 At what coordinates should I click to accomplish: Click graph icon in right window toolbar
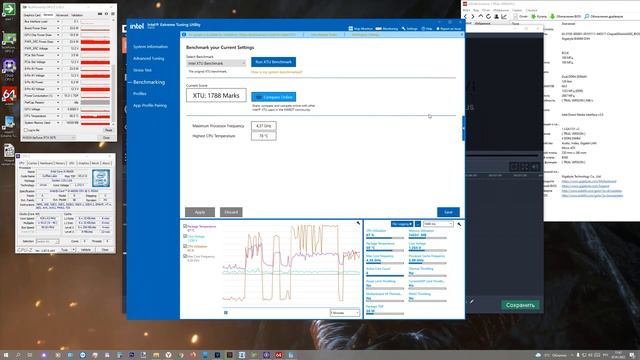pyautogui.click(x=504, y=16)
